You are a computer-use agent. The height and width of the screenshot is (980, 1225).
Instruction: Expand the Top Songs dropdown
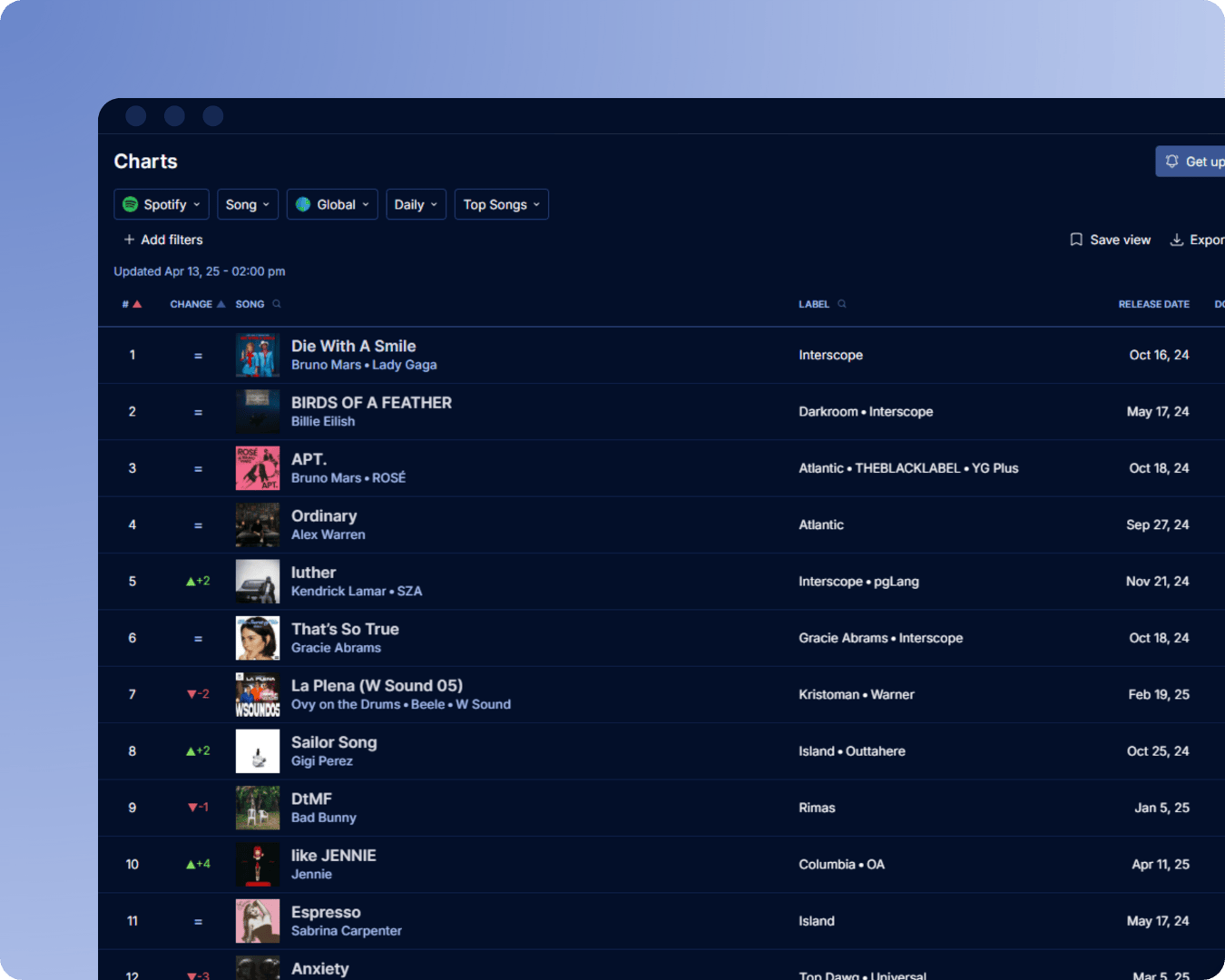pyautogui.click(x=501, y=204)
